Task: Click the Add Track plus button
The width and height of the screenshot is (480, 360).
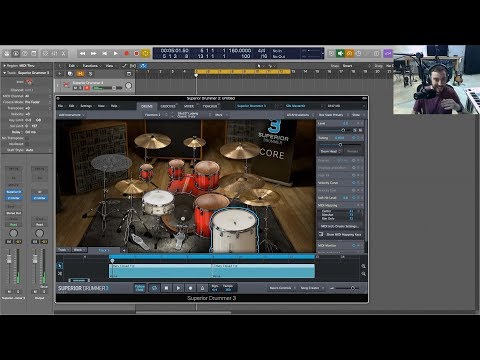Action: pyautogui.click(x=60, y=74)
